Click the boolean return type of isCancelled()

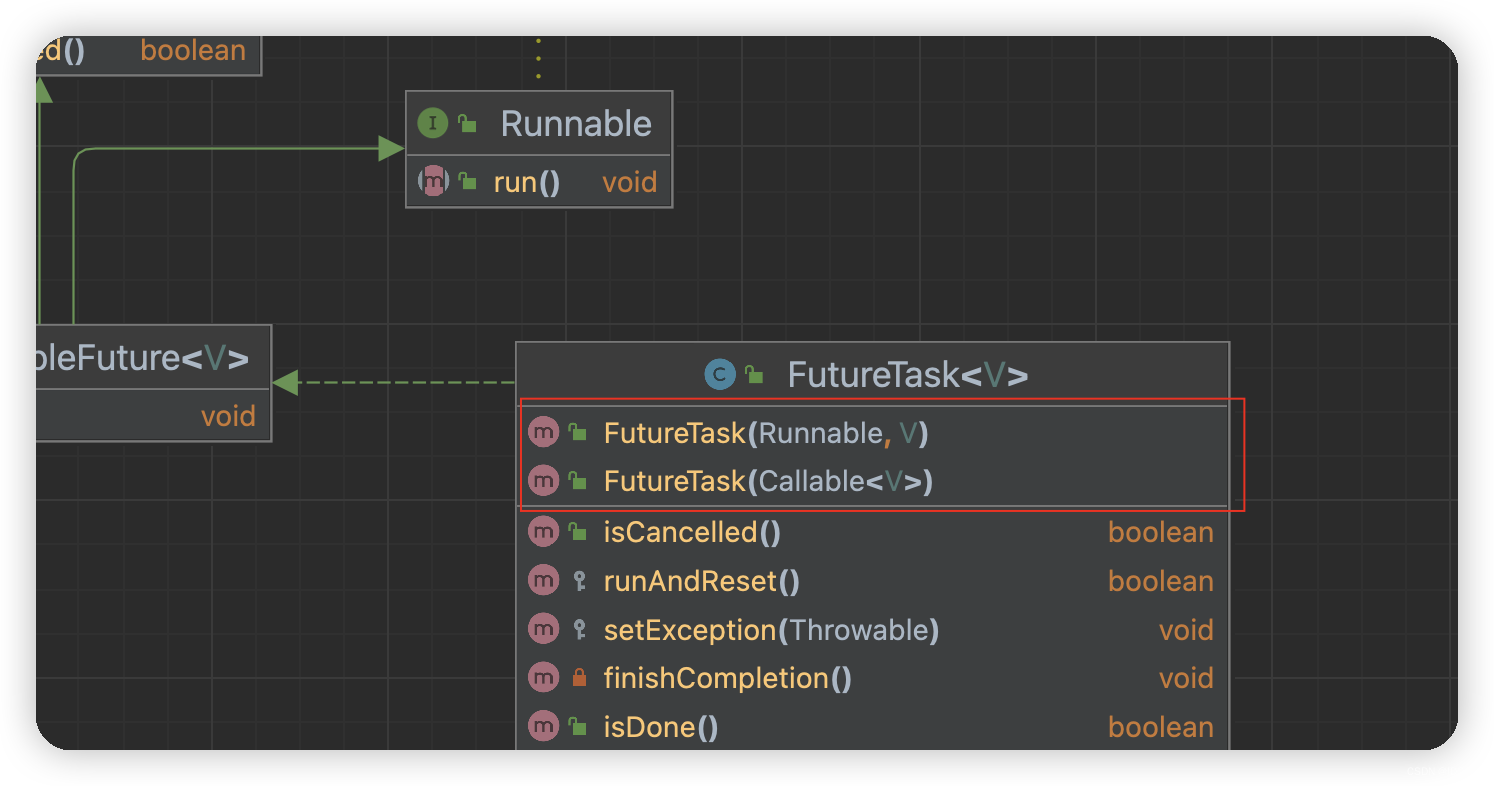click(x=1161, y=532)
